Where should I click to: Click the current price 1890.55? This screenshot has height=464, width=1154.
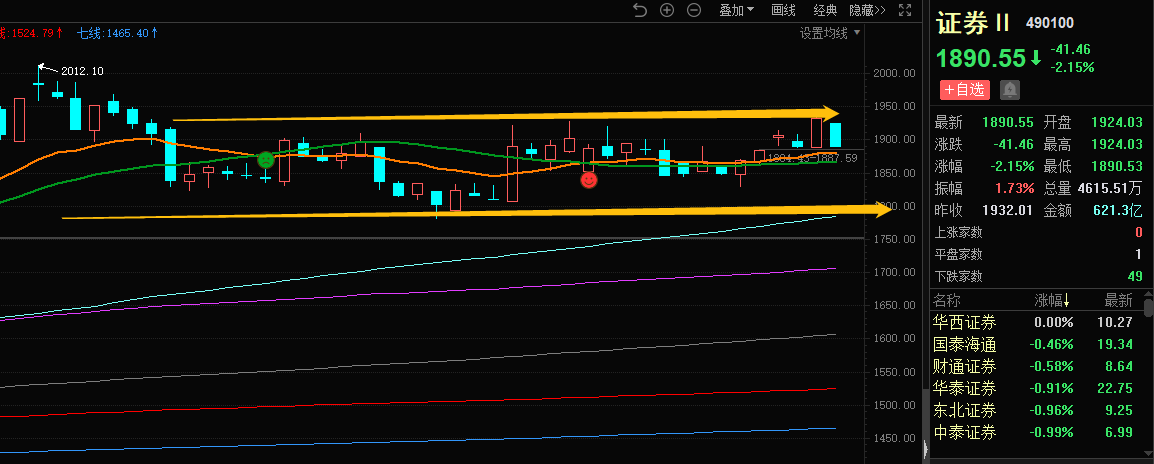coord(980,58)
